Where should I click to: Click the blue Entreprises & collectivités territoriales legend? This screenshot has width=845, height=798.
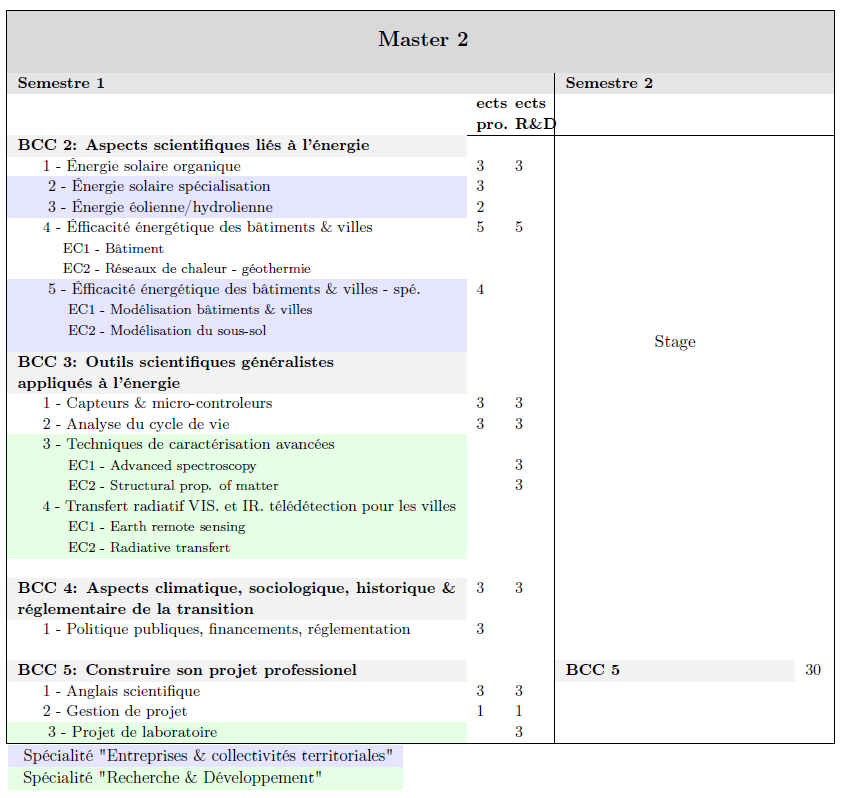[207, 756]
